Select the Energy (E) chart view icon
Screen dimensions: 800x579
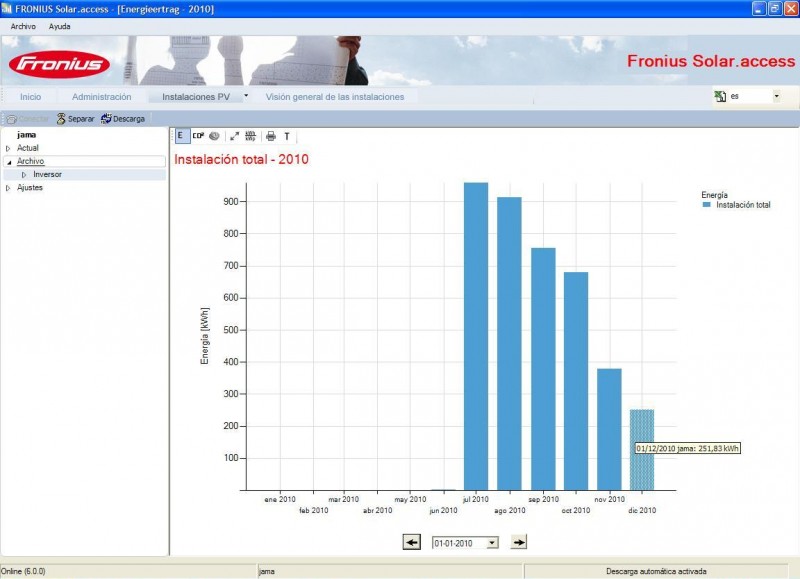tap(181, 136)
